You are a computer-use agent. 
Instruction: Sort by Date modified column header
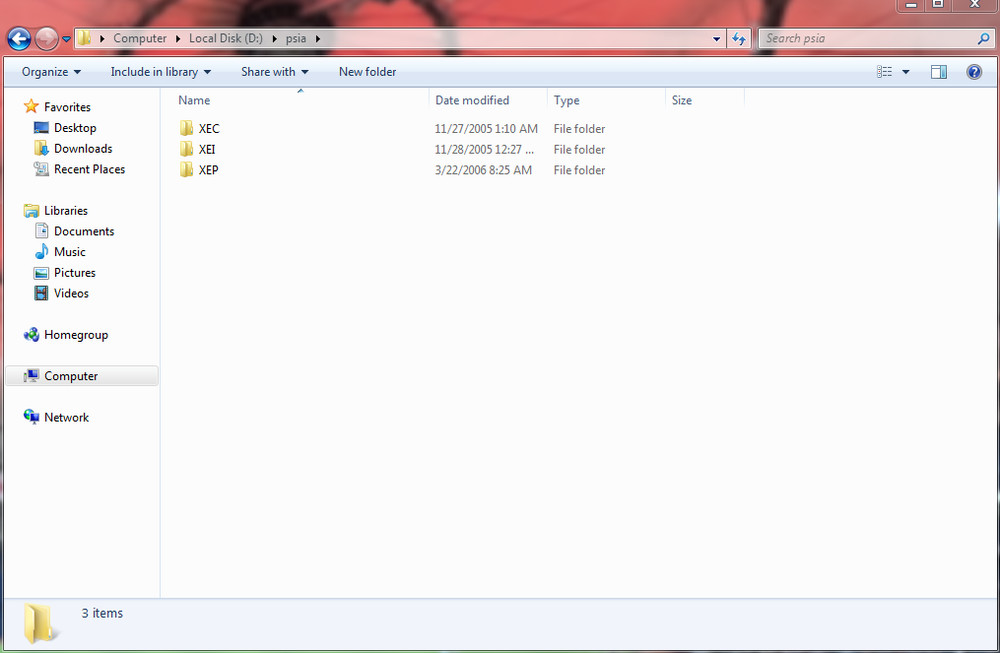coord(472,100)
